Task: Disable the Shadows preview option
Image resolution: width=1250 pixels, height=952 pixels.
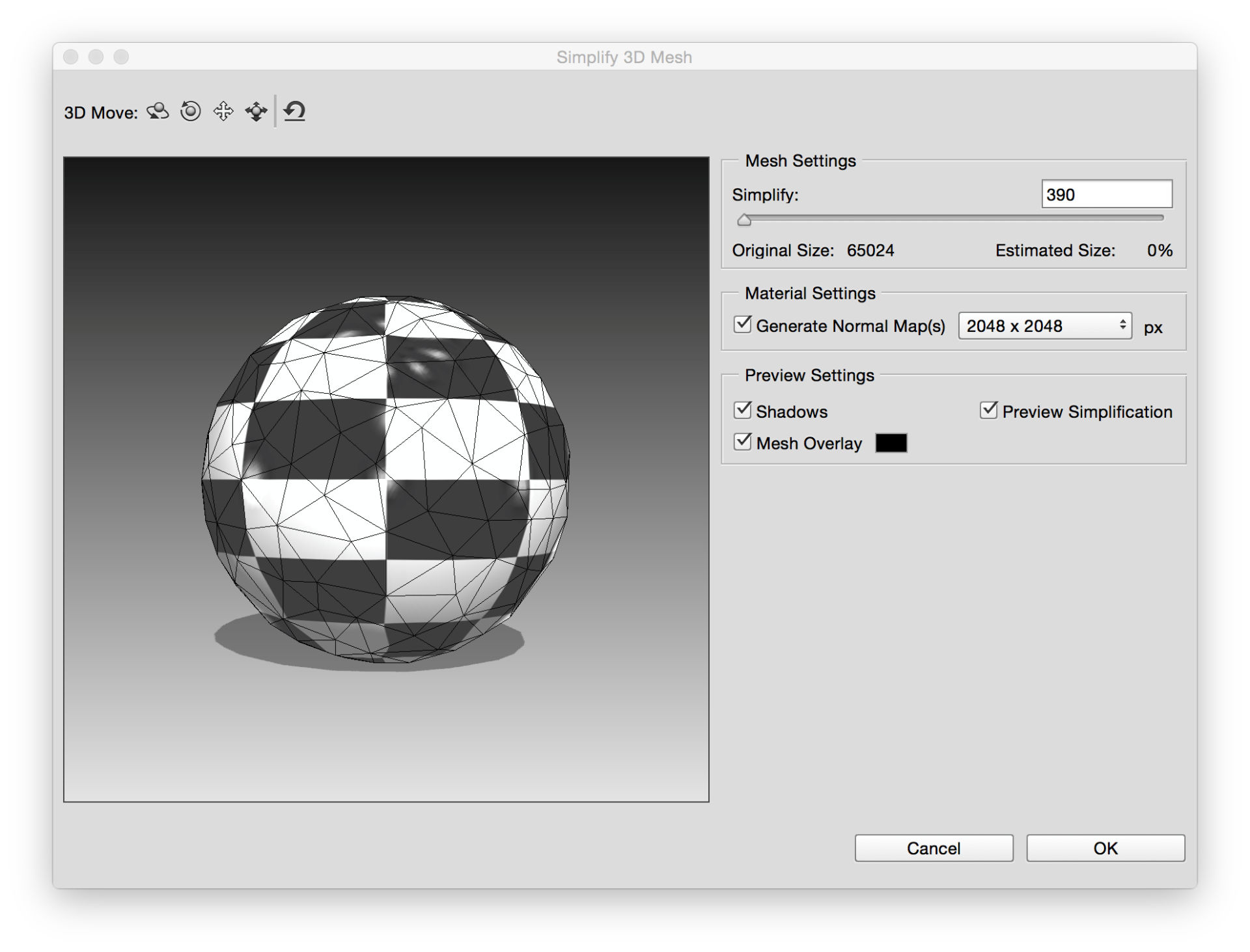Action: [x=742, y=410]
